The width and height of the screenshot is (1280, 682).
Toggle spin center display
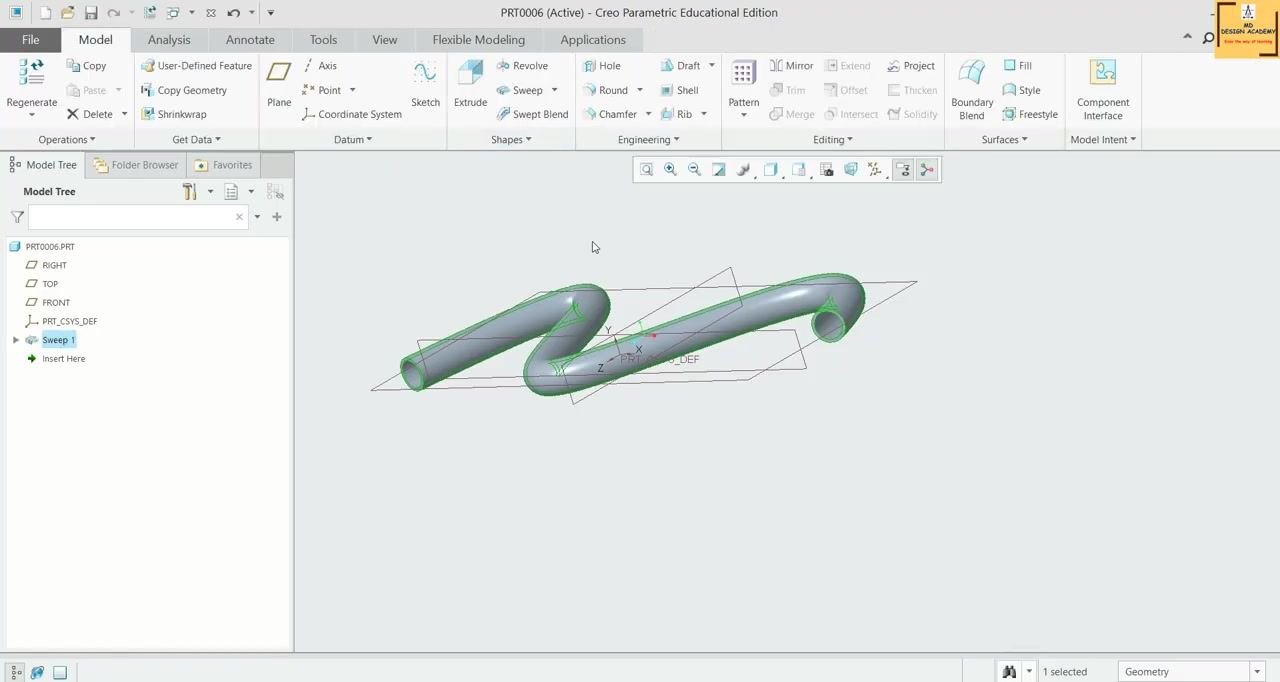[927, 170]
